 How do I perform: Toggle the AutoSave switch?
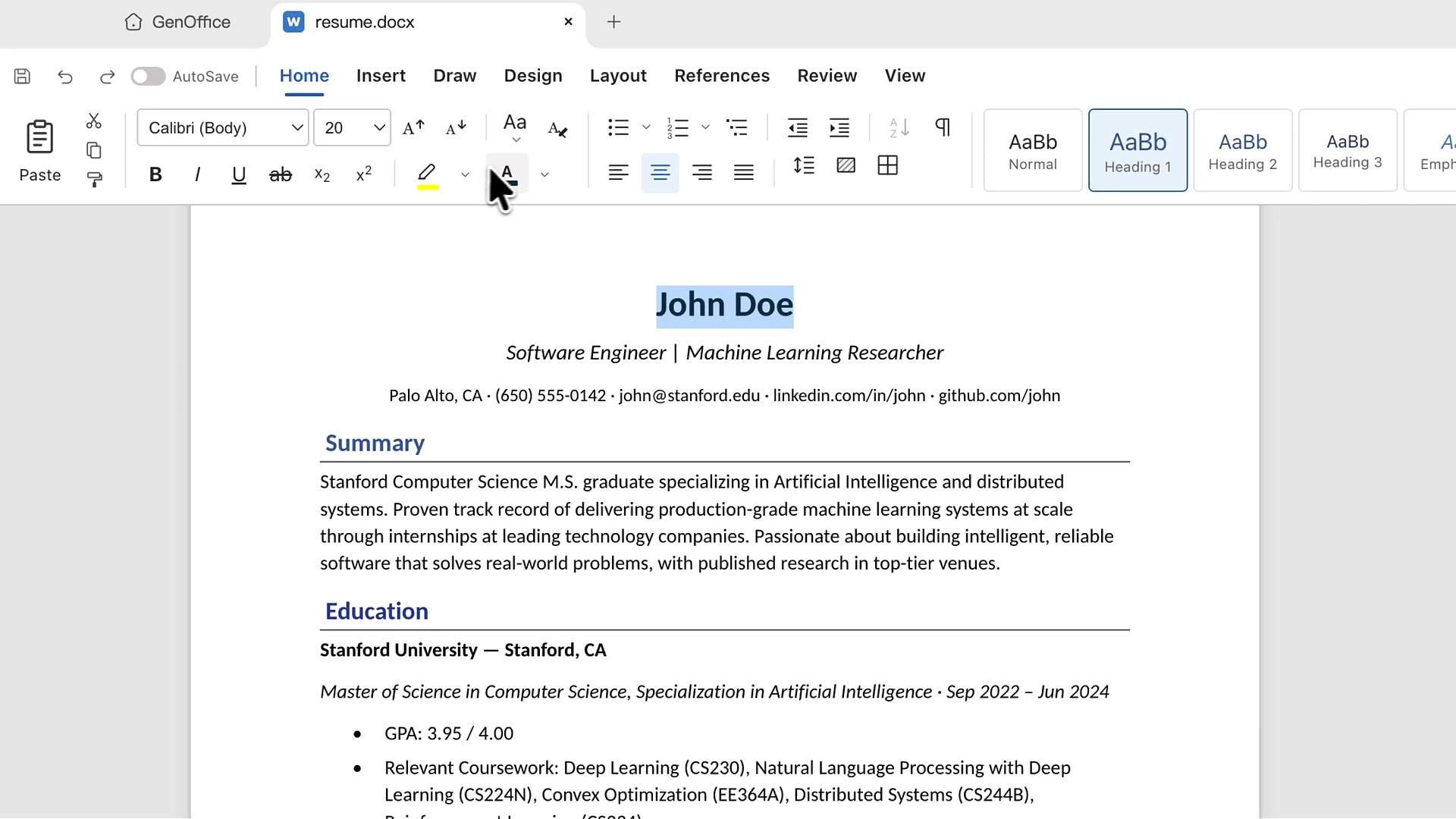point(148,77)
